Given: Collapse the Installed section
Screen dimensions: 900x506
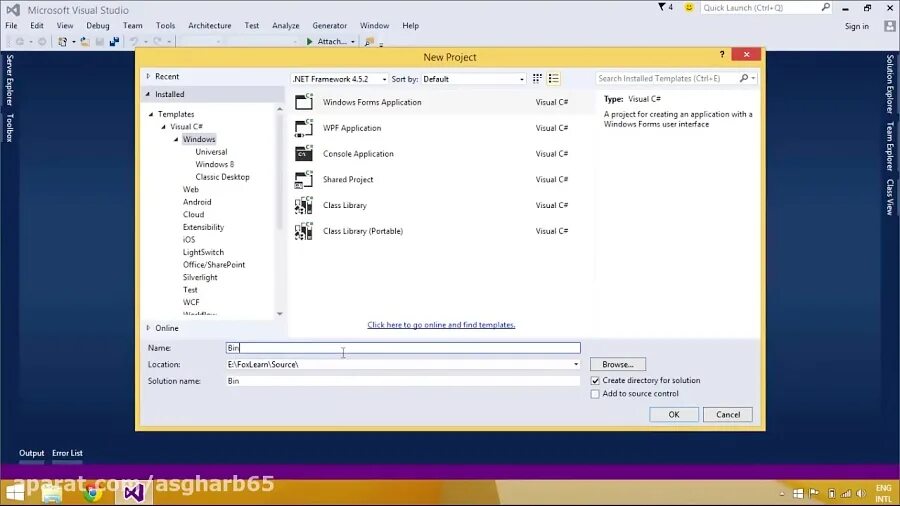Looking at the screenshot, I should 148,94.
